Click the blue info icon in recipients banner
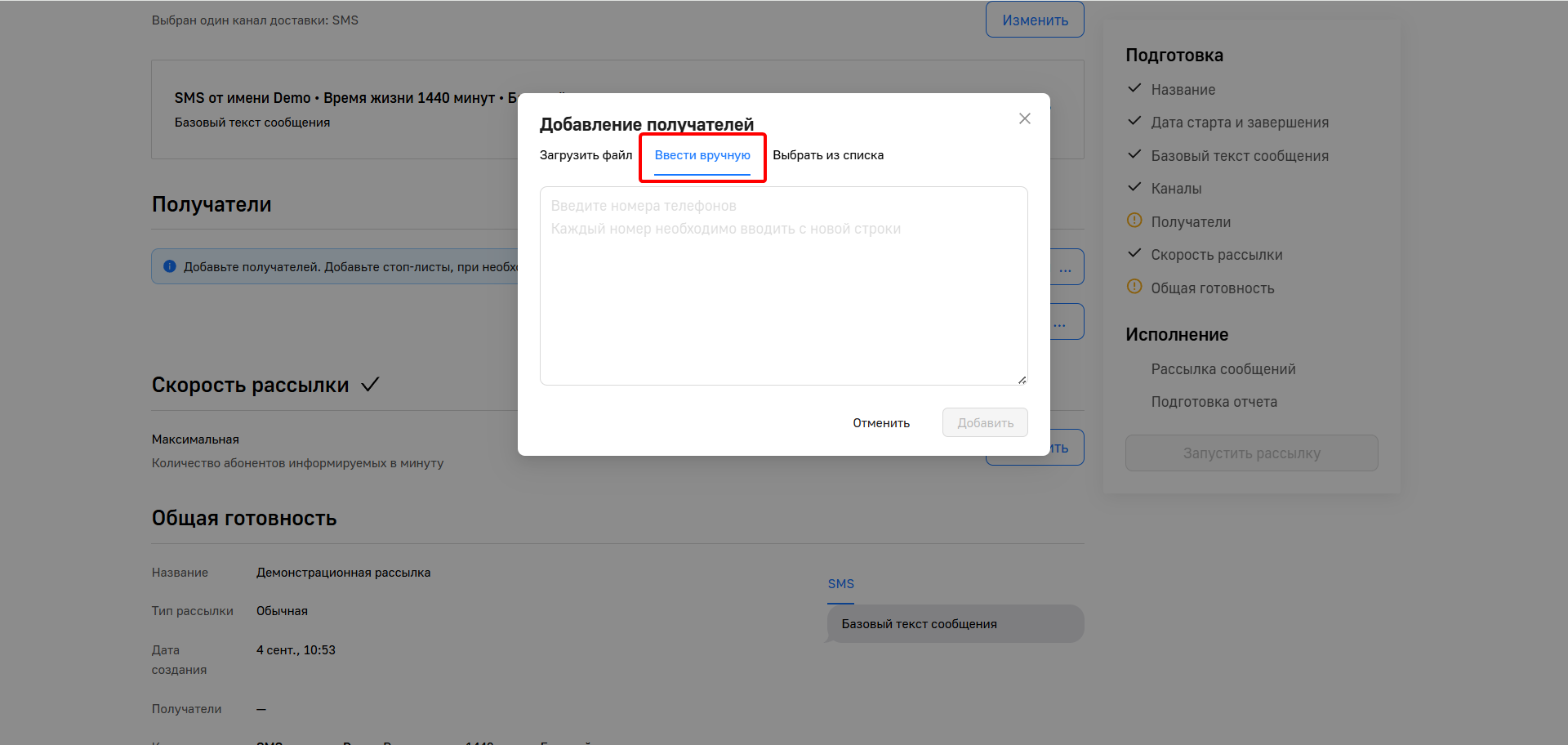The height and width of the screenshot is (745, 1568). 170,266
